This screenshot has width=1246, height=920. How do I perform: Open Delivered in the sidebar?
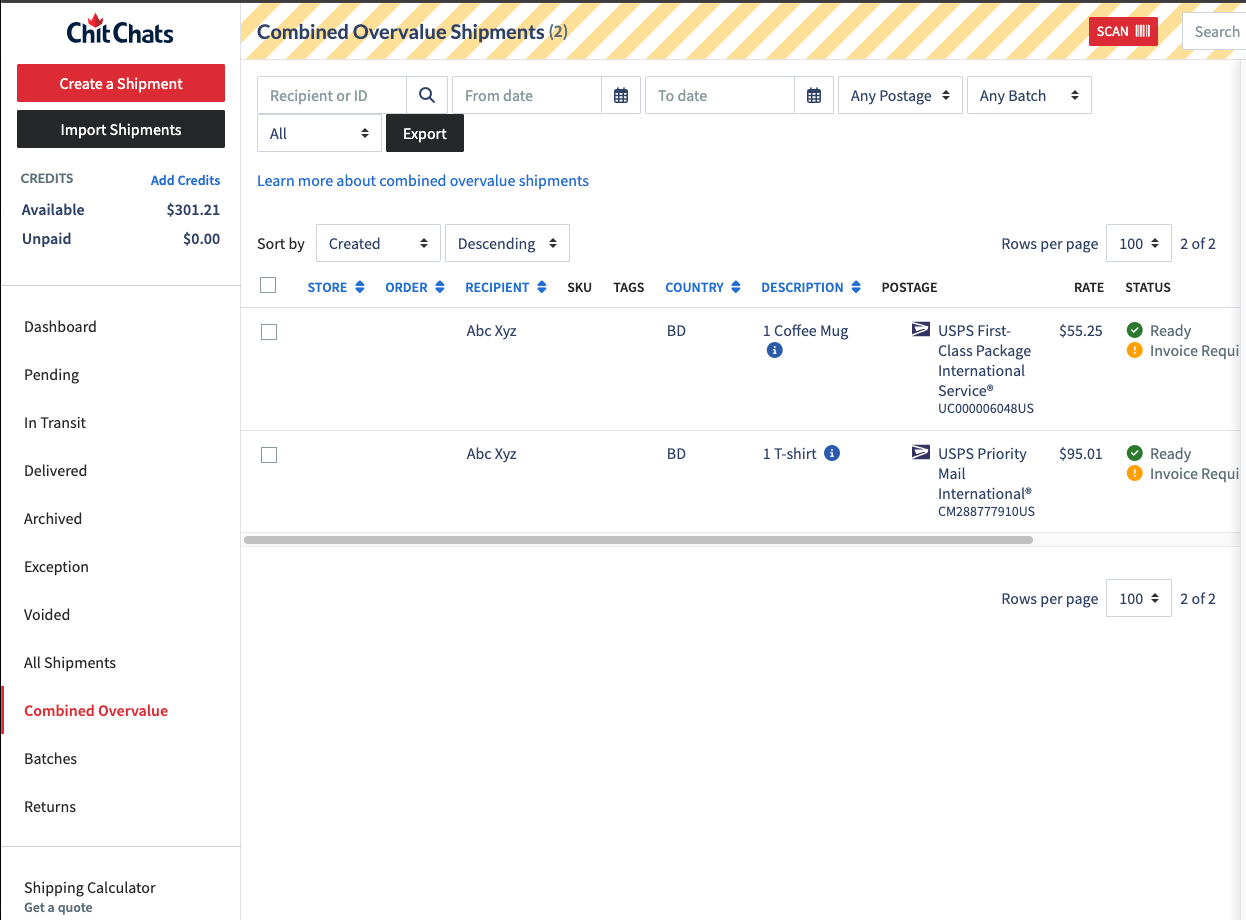coord(56,471)
